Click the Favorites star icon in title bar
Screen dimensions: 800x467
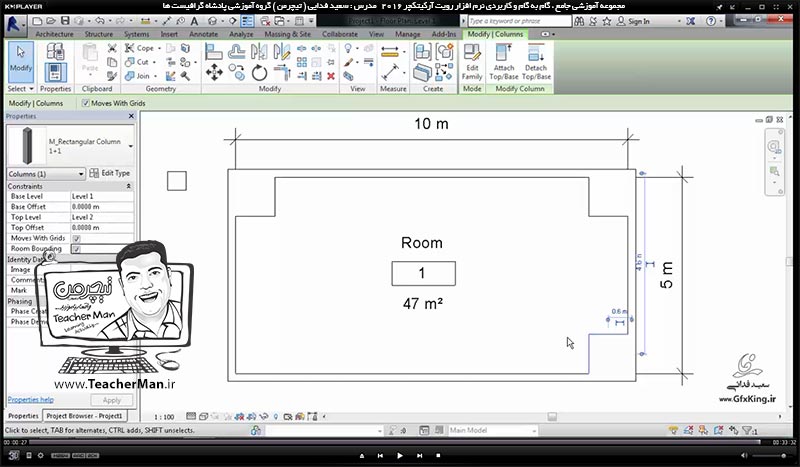pos(607,21)
